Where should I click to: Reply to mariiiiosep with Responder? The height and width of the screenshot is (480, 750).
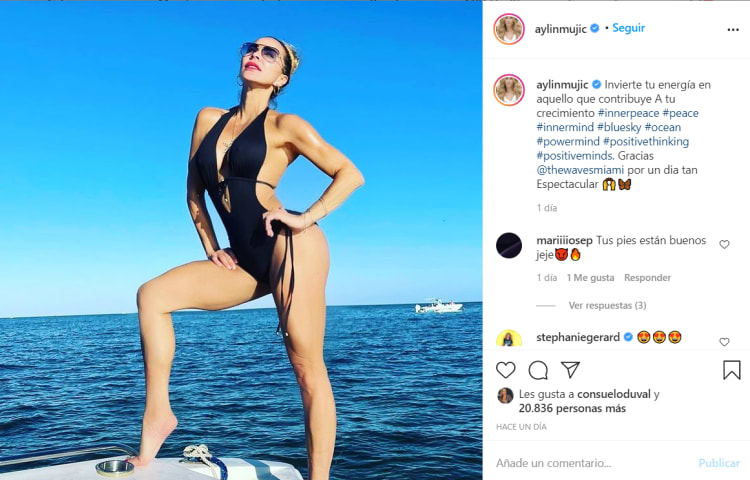(647, 278)
